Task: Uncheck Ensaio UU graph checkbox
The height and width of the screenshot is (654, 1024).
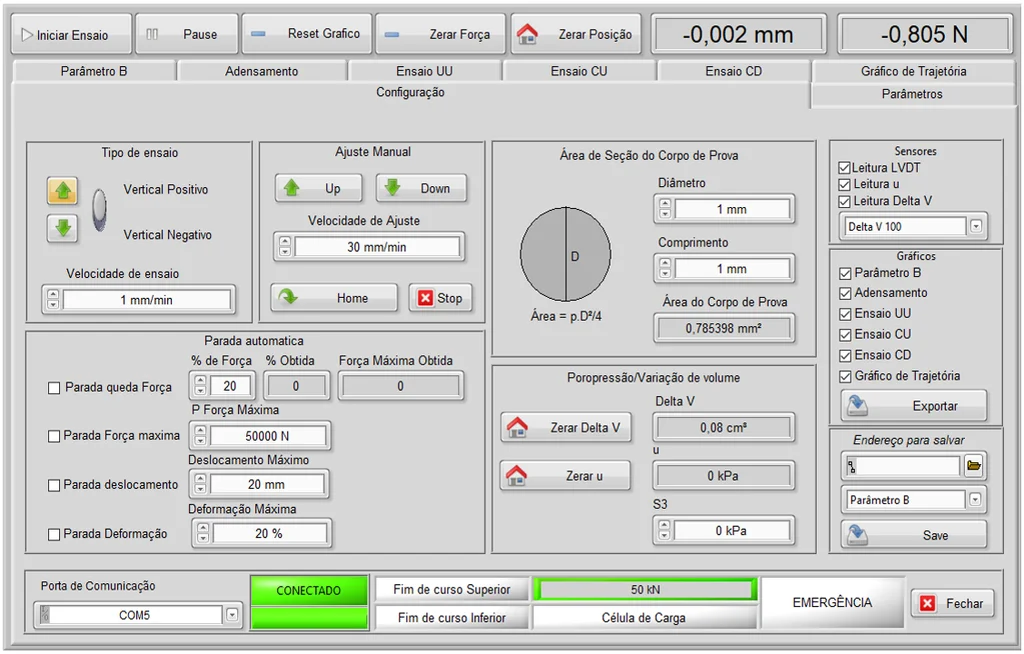Action: coord(845,314)
